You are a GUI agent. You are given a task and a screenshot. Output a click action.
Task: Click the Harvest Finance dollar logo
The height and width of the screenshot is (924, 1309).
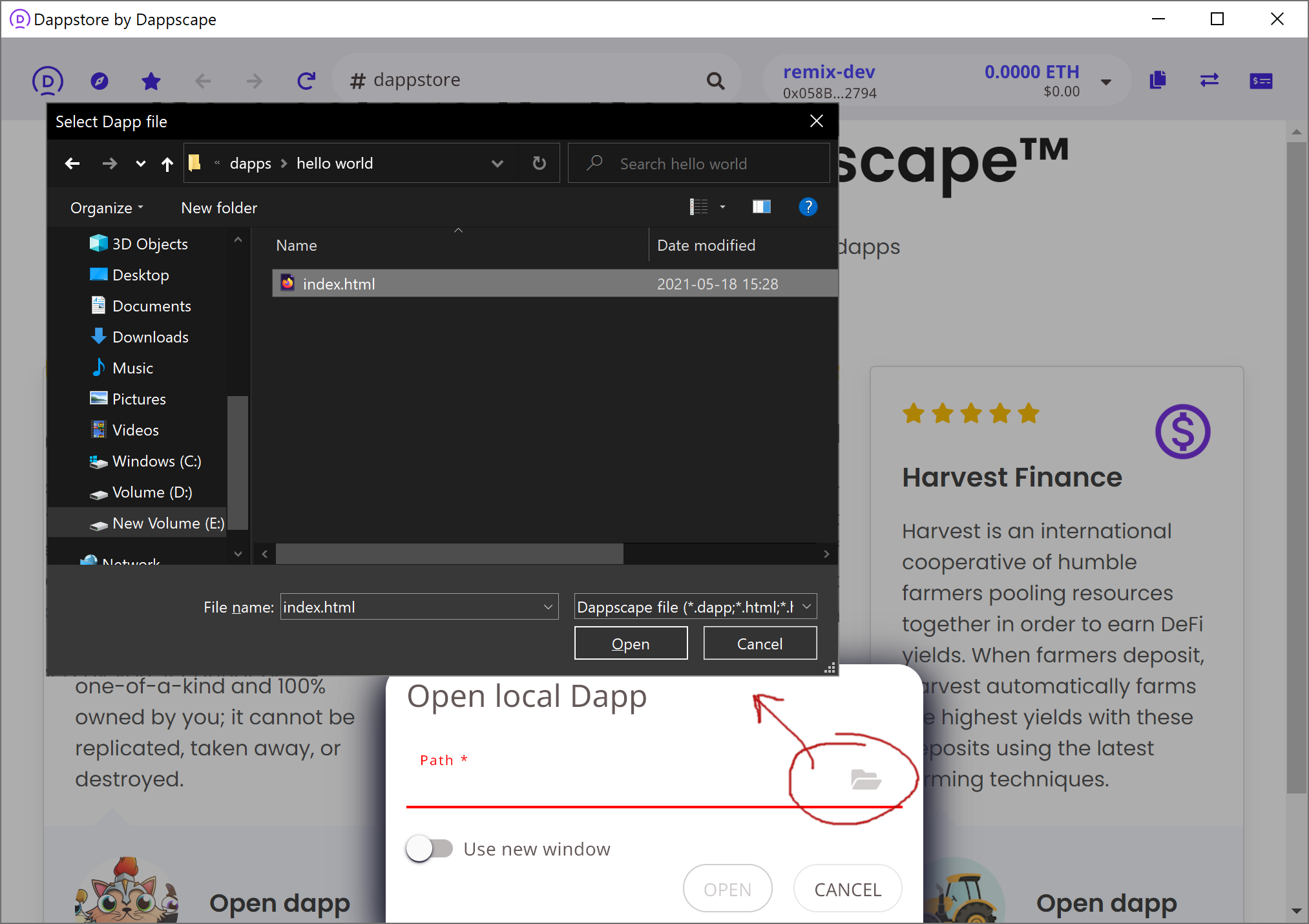click(1182, 431)
